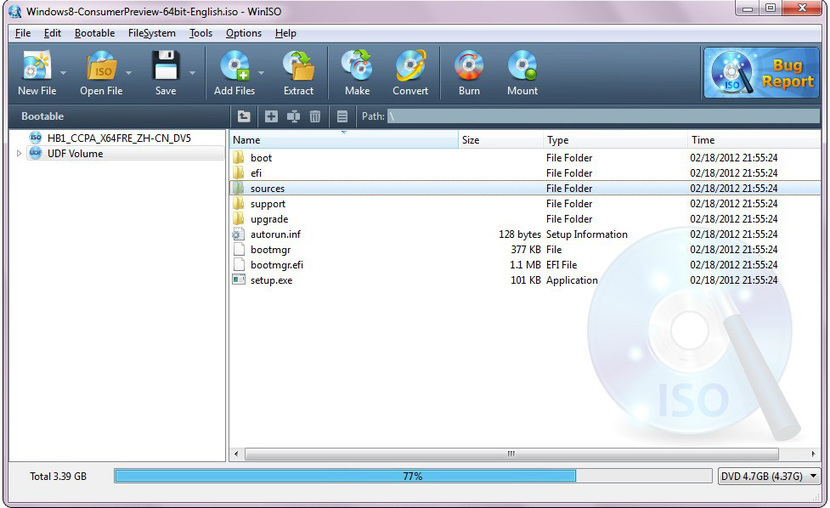Click the delete trash icon in path bar
Viewport: 830px width, 508px height.
pyautogui.click(x=315, y=117)
